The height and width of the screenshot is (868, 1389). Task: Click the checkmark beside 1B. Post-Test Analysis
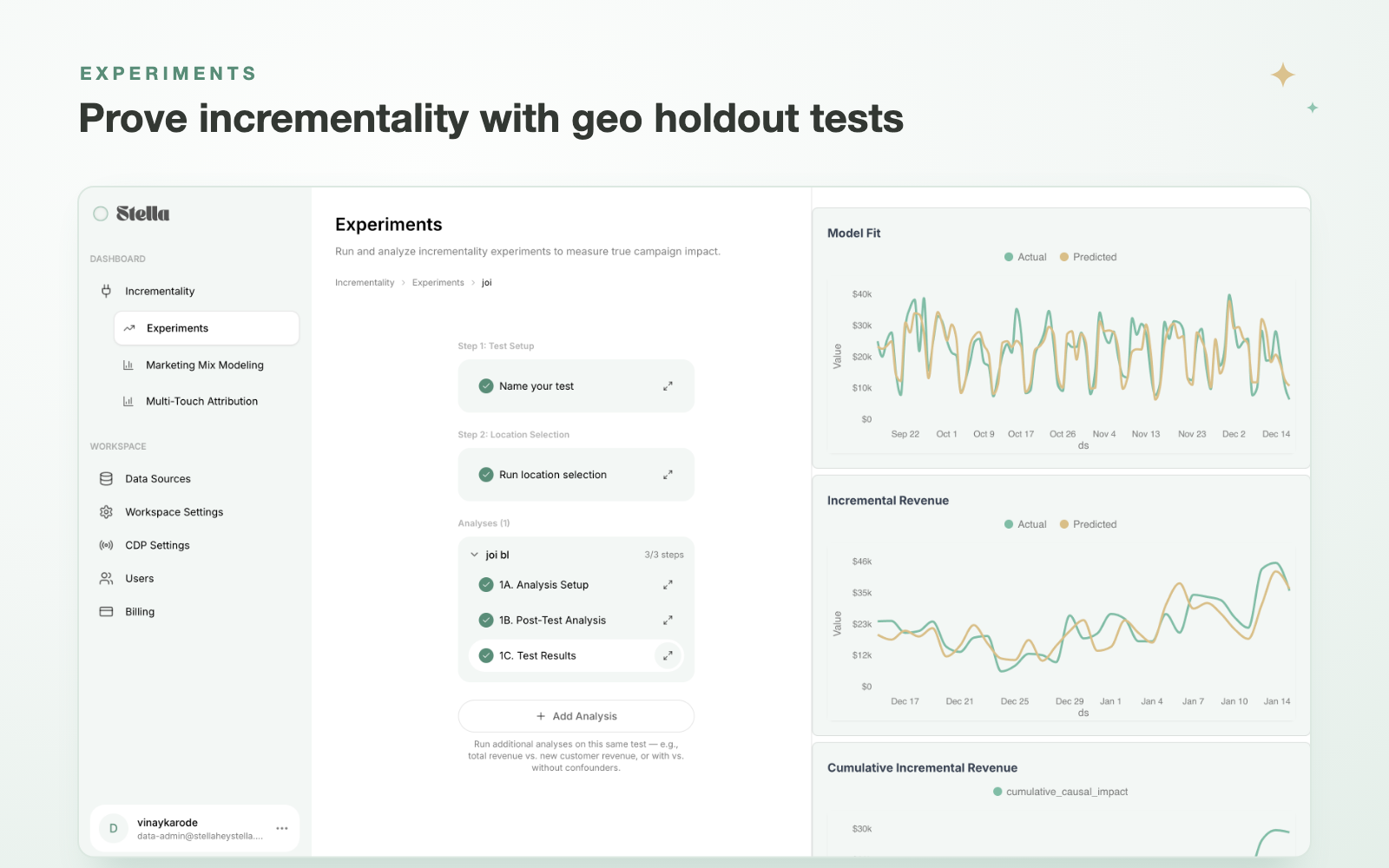[486, 621]
